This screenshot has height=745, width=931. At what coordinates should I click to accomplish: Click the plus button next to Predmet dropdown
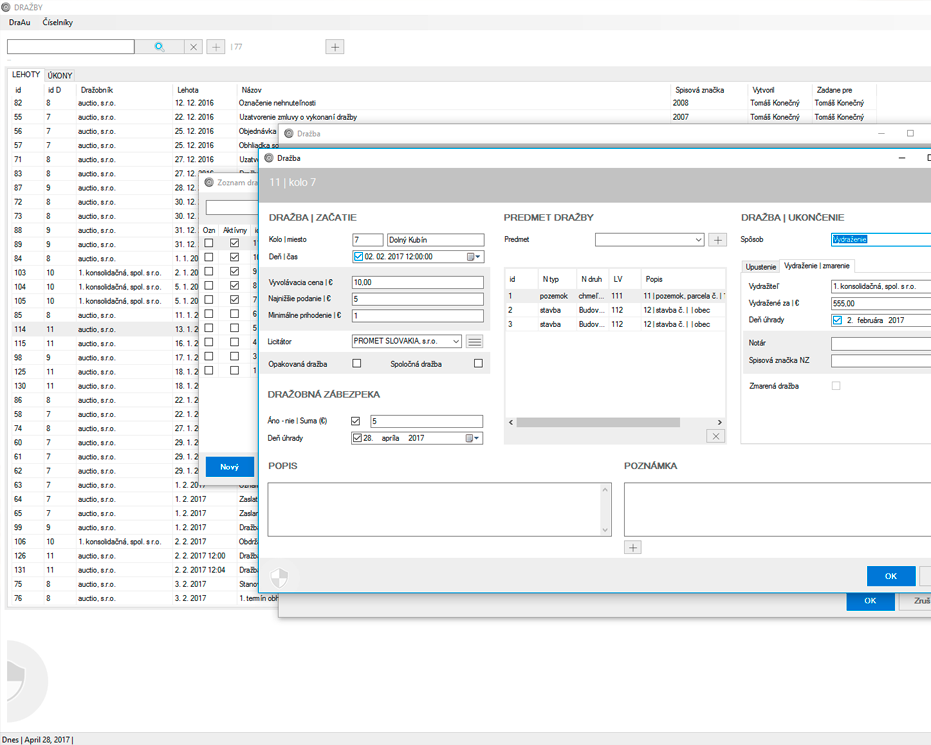pos(717,240)
